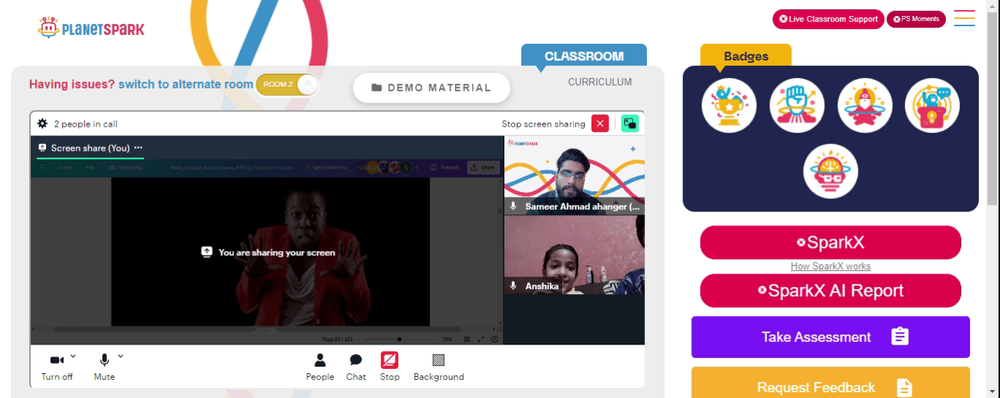
Task: Open the Chat panel
Action: click(x=356, y=367)
